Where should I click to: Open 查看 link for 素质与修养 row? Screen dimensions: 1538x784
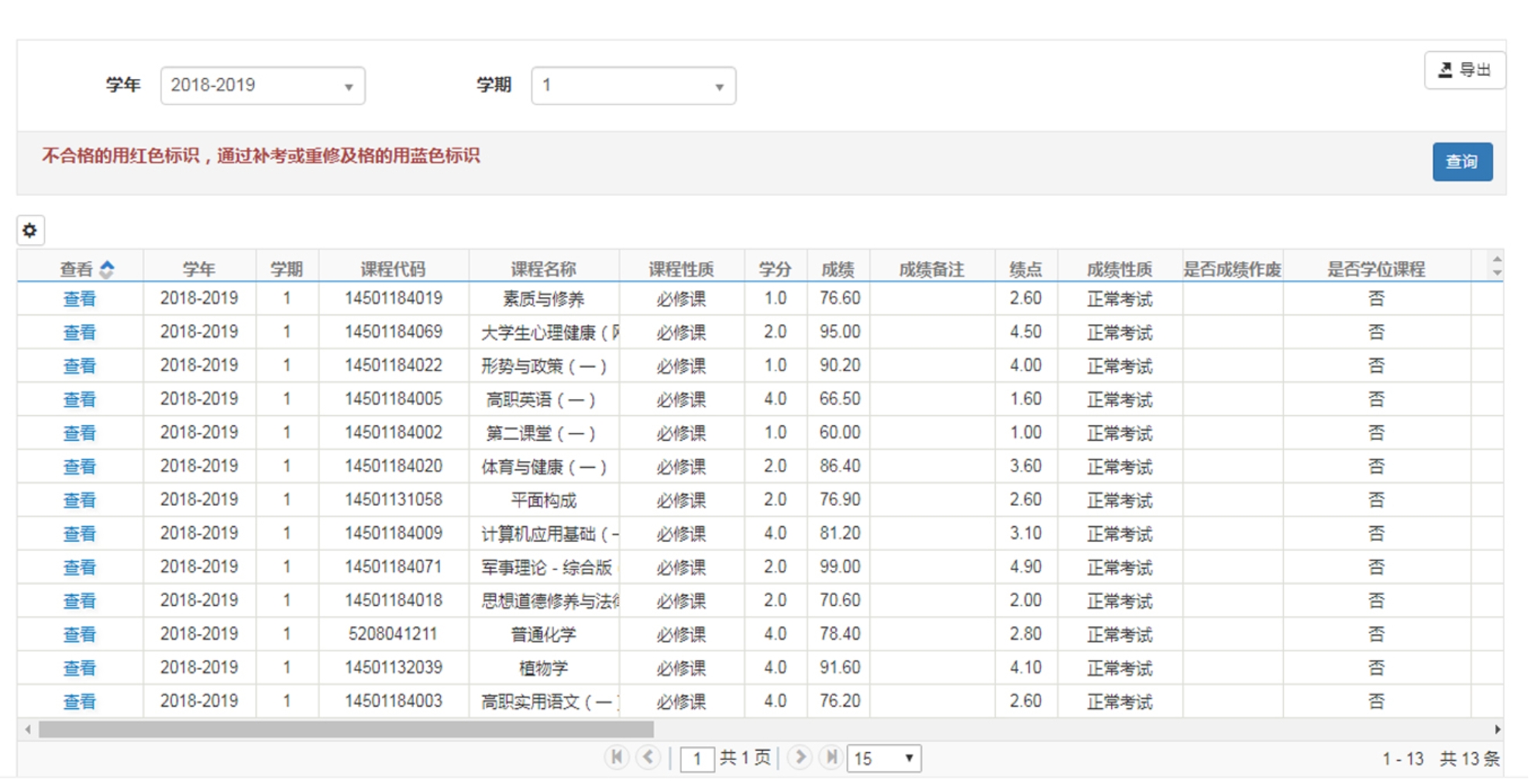79,299
